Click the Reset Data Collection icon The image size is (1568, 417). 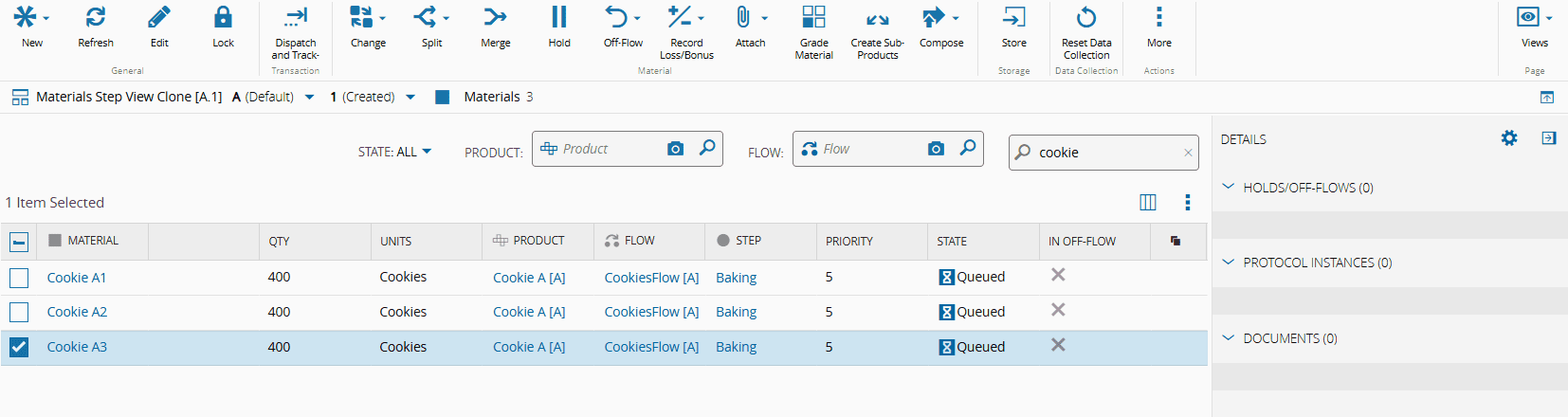[x=1086, y=17]
